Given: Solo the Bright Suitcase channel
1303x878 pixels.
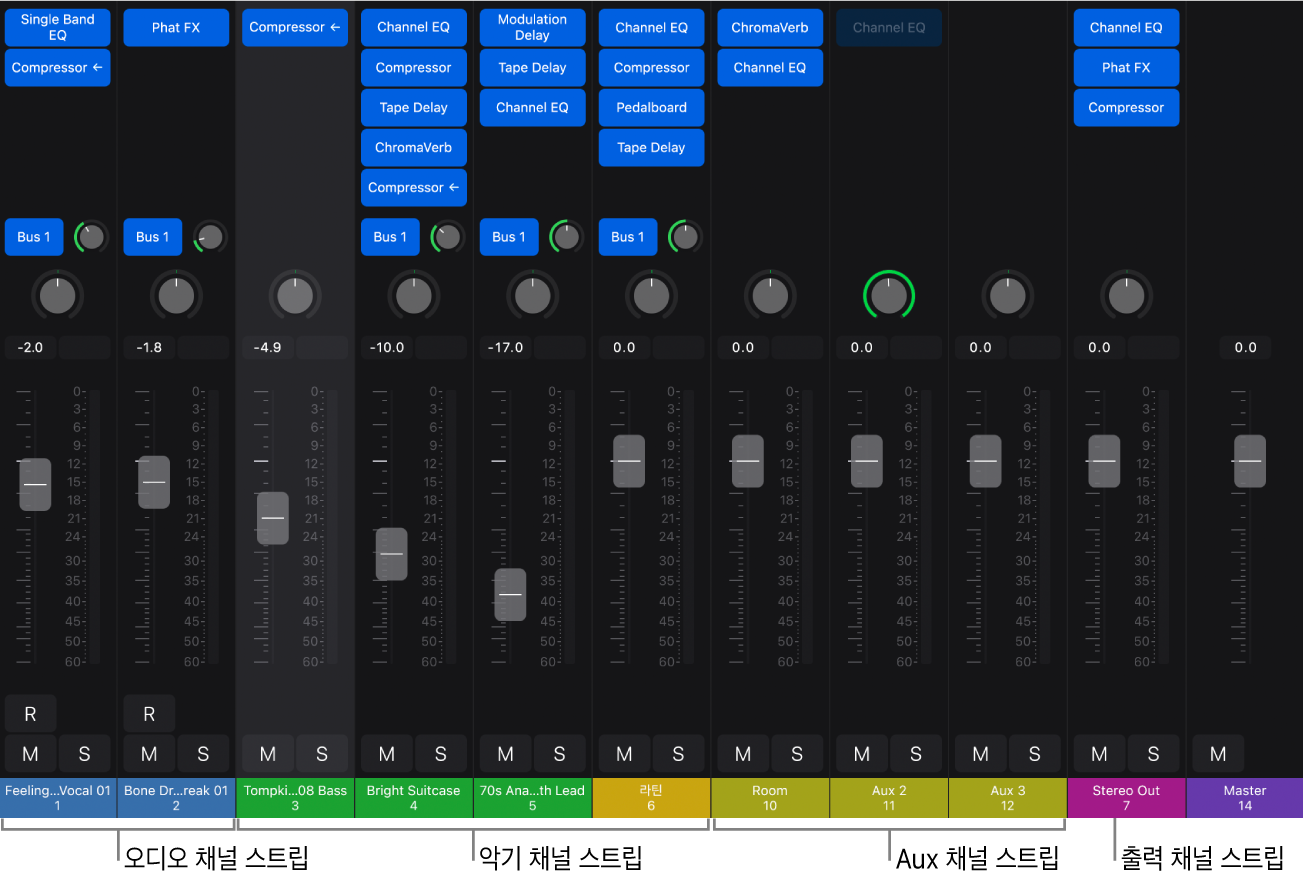Looking at the screenshot, I should coord(440,754).
